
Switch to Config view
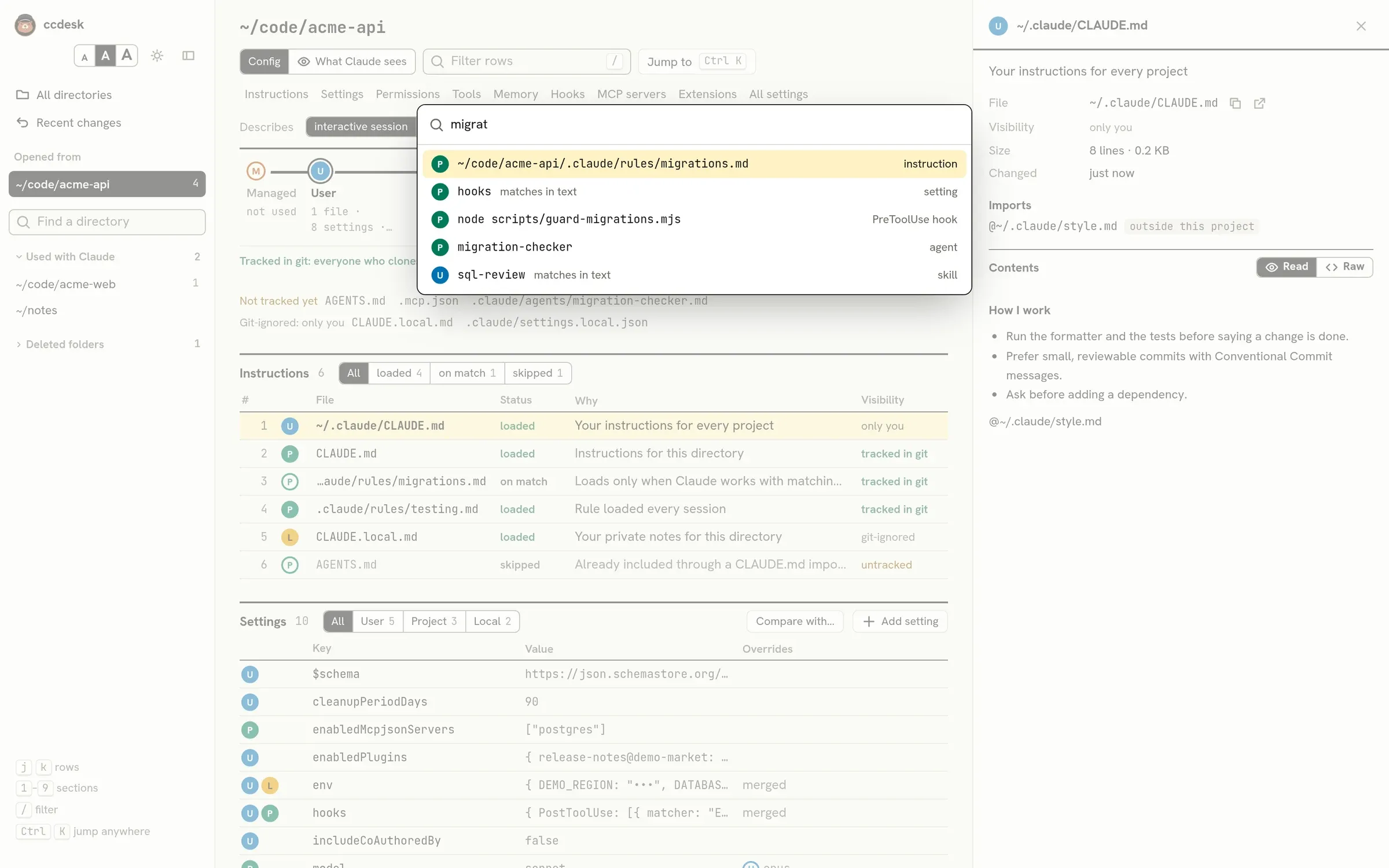(264, 61)
